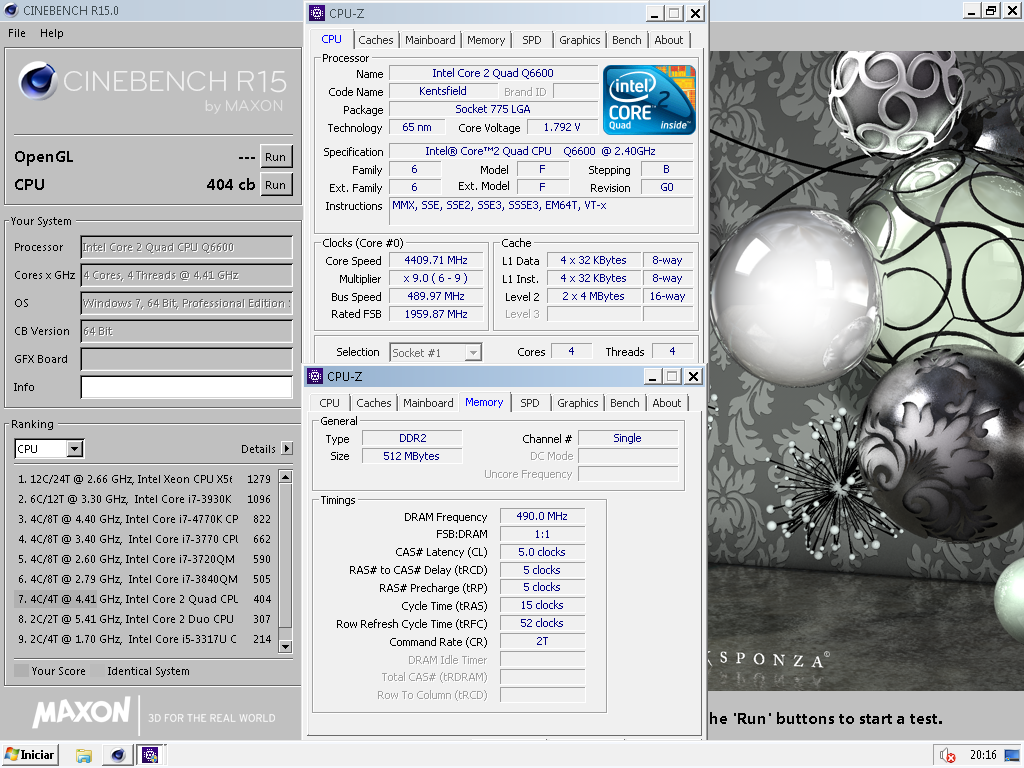Switch to Mainboard tab in upper CPU-Z
Viewport: 1024px width, 768px height.
pyautogui.click(x=430, y=40)
